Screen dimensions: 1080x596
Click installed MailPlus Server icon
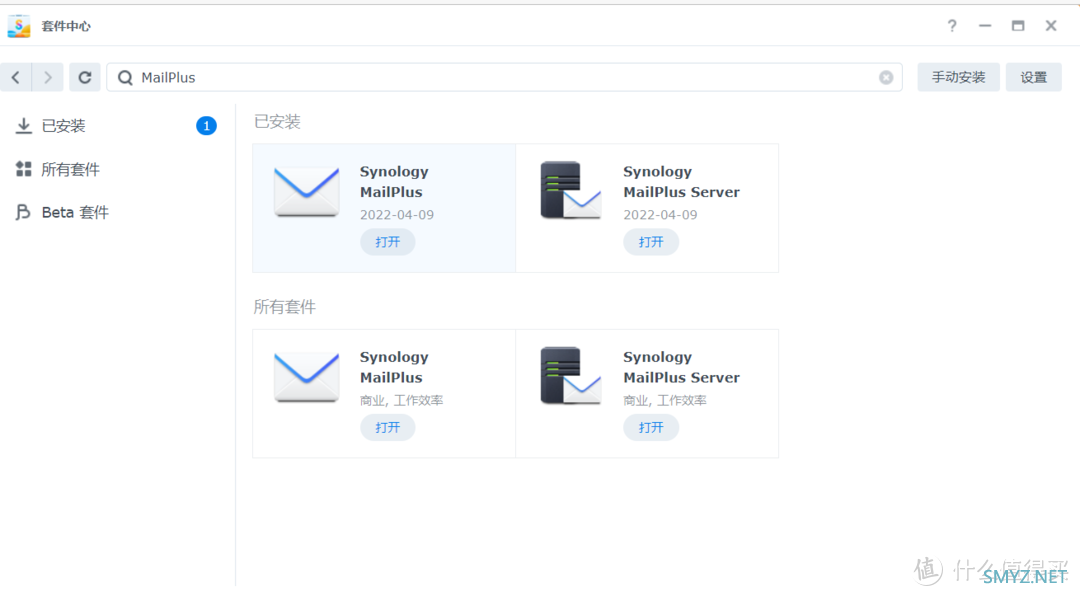(x=571, y=191)
